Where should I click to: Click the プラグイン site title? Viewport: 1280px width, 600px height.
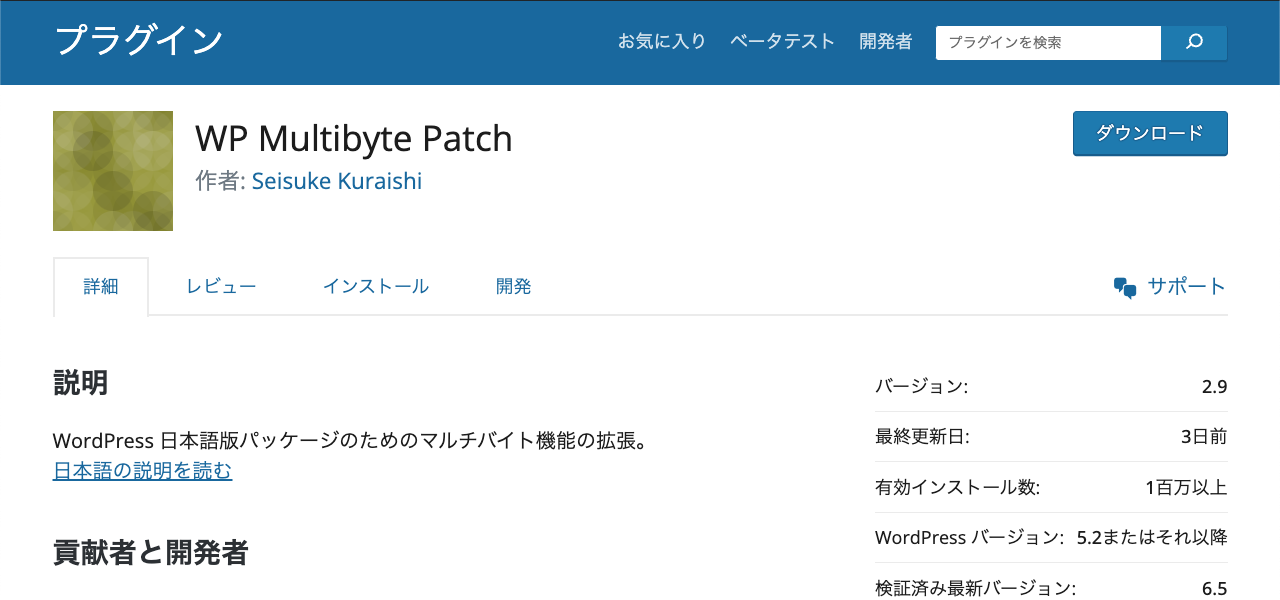click(x=138, y=41)
